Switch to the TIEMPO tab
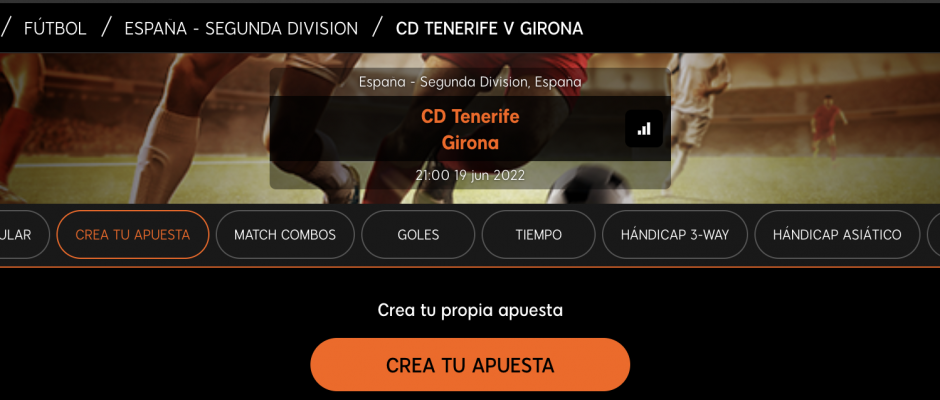The width and height of the screenshot is (940, 400). (538, 234)
